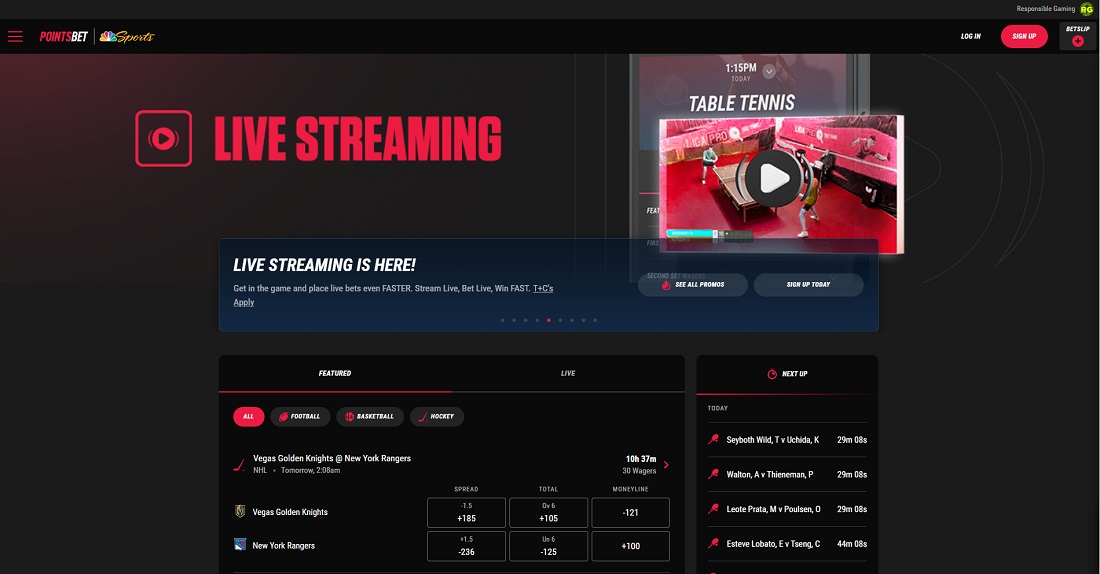Click the Live Streaming banner headline
This screenshot has height=574, width=1100.
click(x=358, y=138)
